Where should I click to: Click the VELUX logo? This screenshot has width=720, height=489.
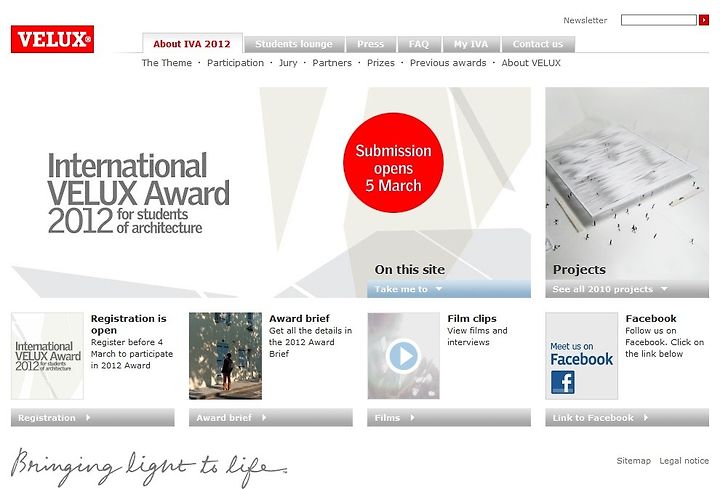point(52,39)
